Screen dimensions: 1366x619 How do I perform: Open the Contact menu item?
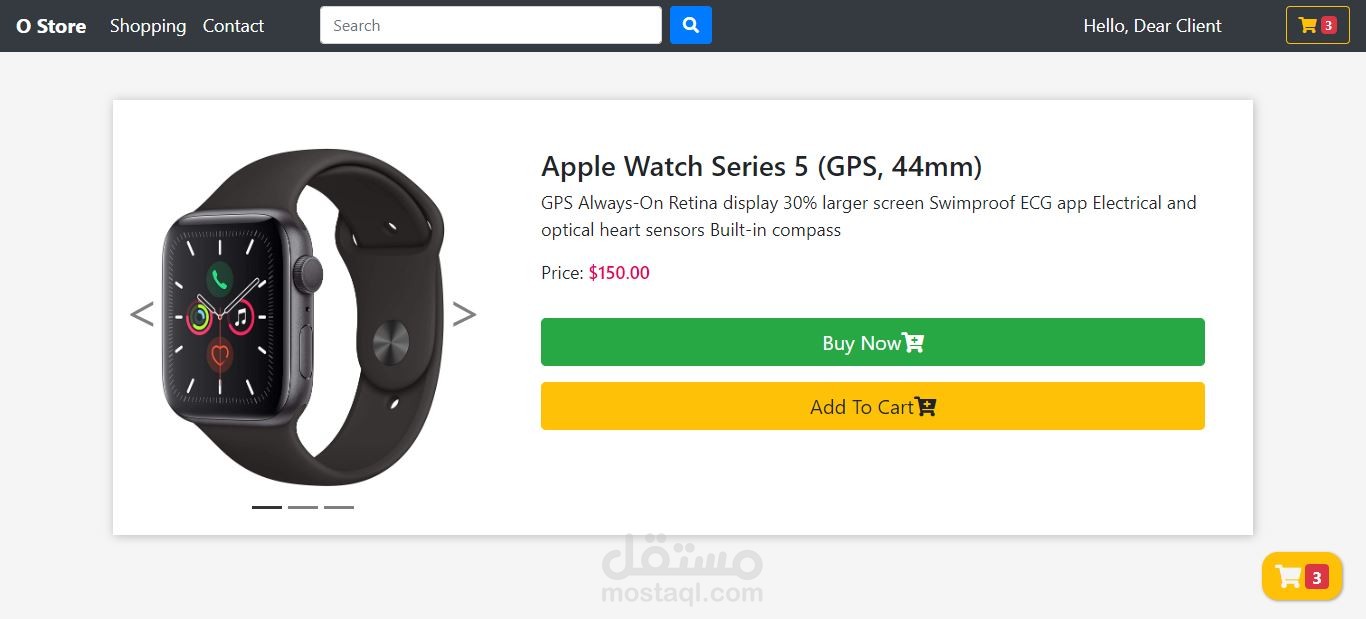tap(233, 26)
